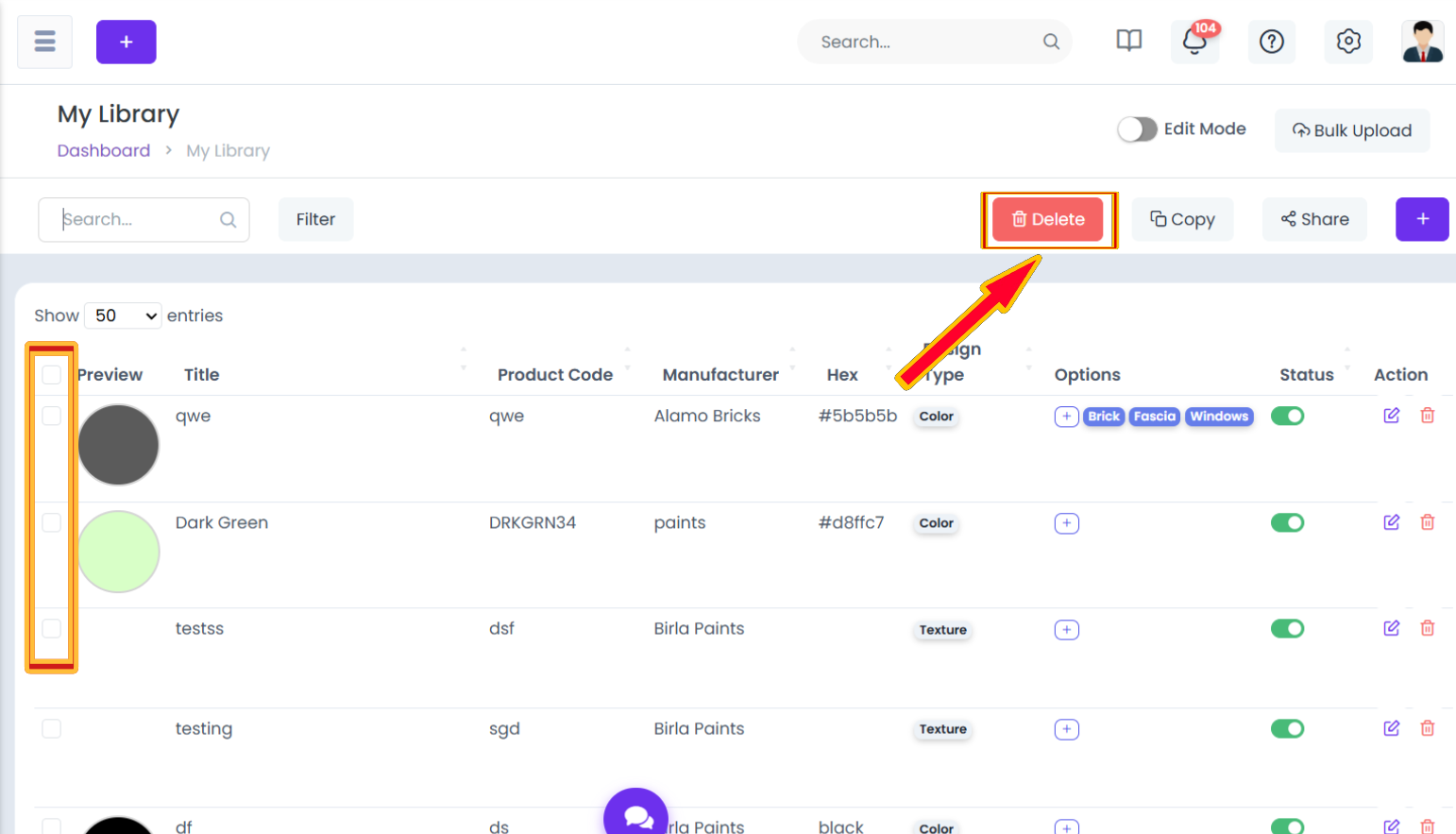
Task: Click the light green Dark Green swatch
Action: coord(118,552)
